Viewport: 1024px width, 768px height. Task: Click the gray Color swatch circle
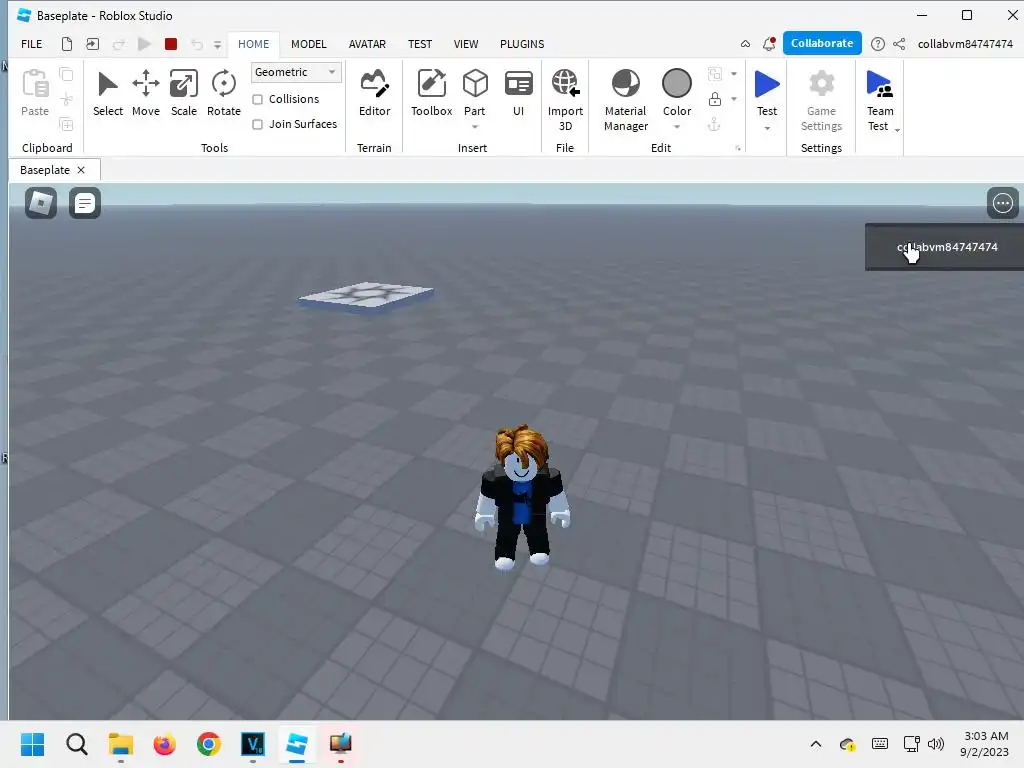coord(677,84)
